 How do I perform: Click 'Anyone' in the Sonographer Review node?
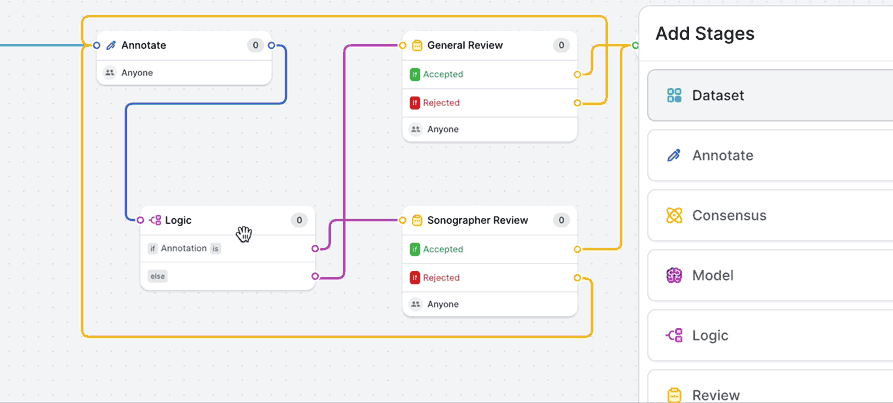pyautogui.click(x=443, y=305)
